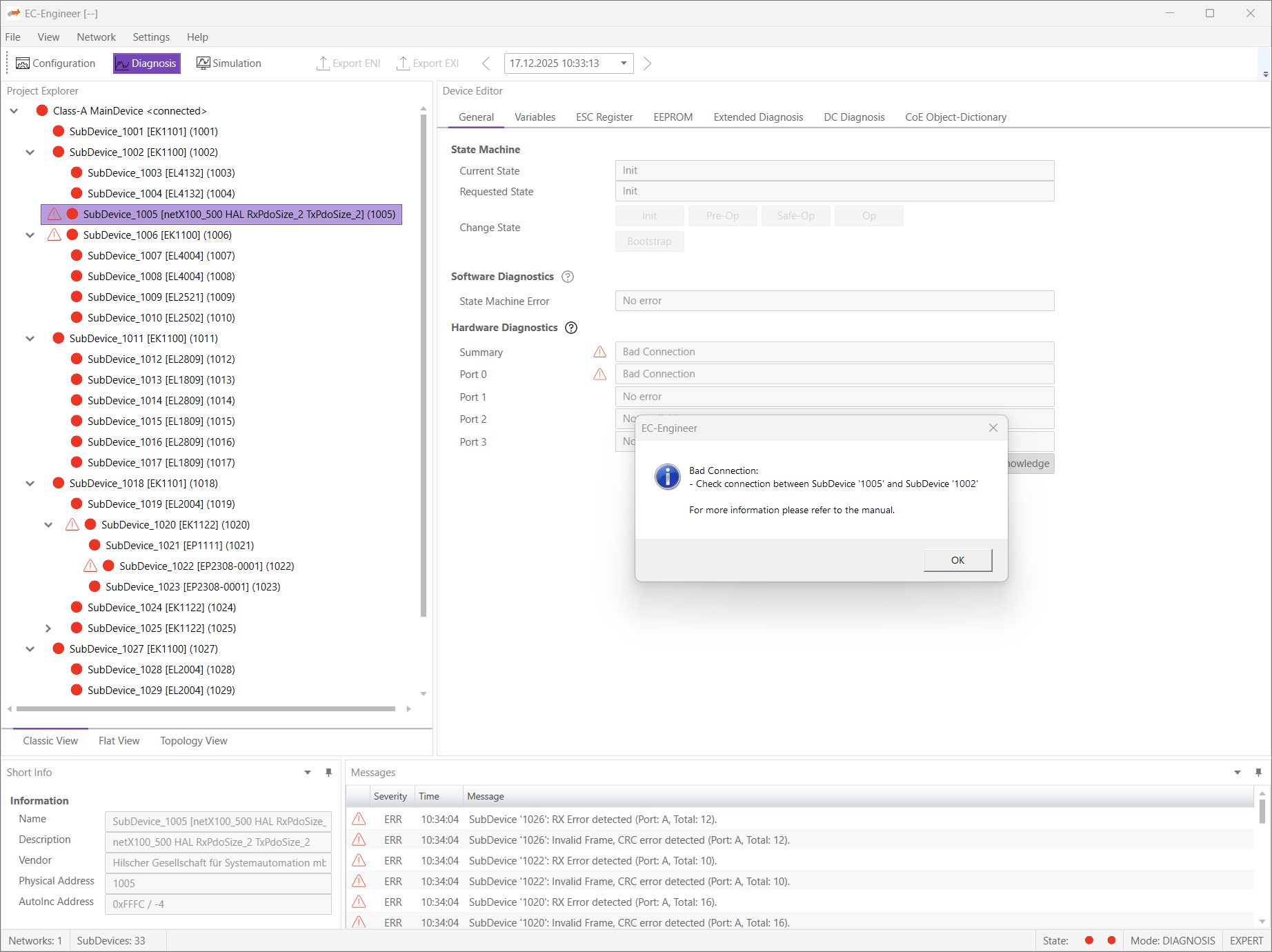Screen dimensions: 1272x952
Task: Open the timestamp dropdown list
Action: (624, 63)
